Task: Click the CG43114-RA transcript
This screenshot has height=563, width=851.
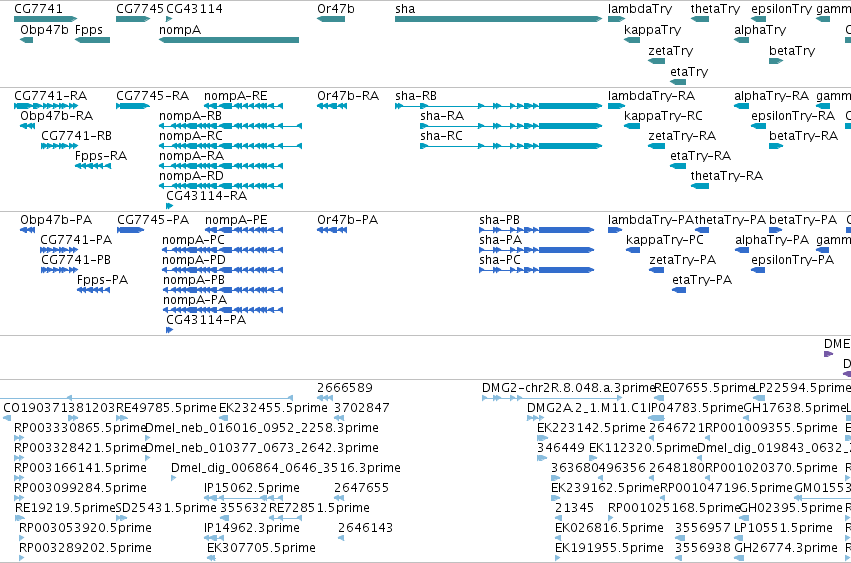Action: click(x=169, y=206)
